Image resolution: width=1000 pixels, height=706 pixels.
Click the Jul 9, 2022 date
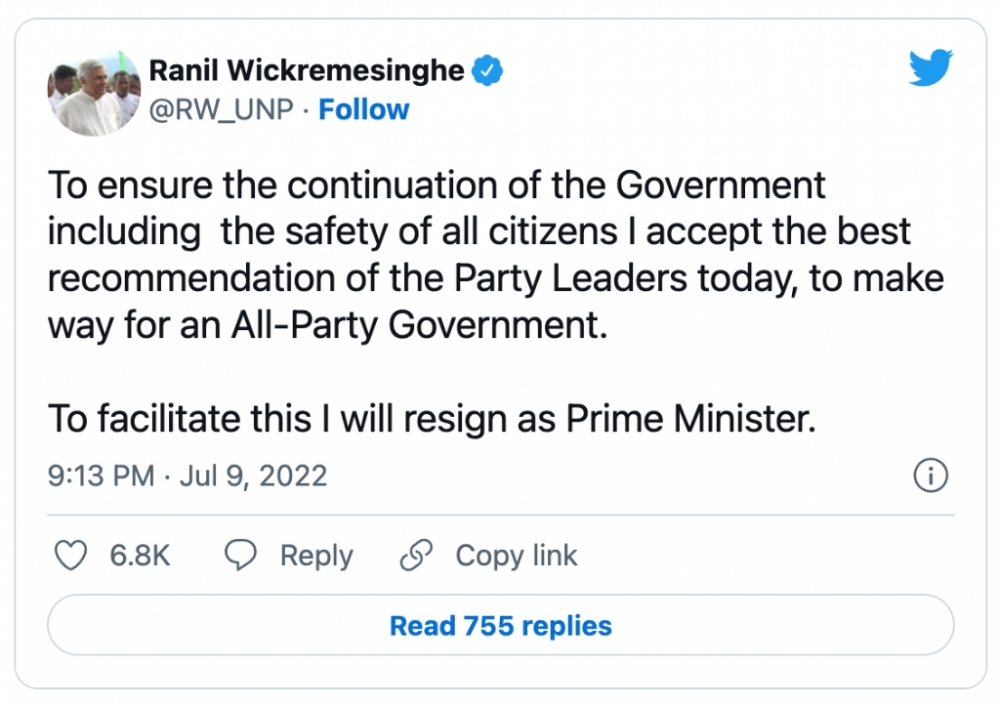click(254, 476)
